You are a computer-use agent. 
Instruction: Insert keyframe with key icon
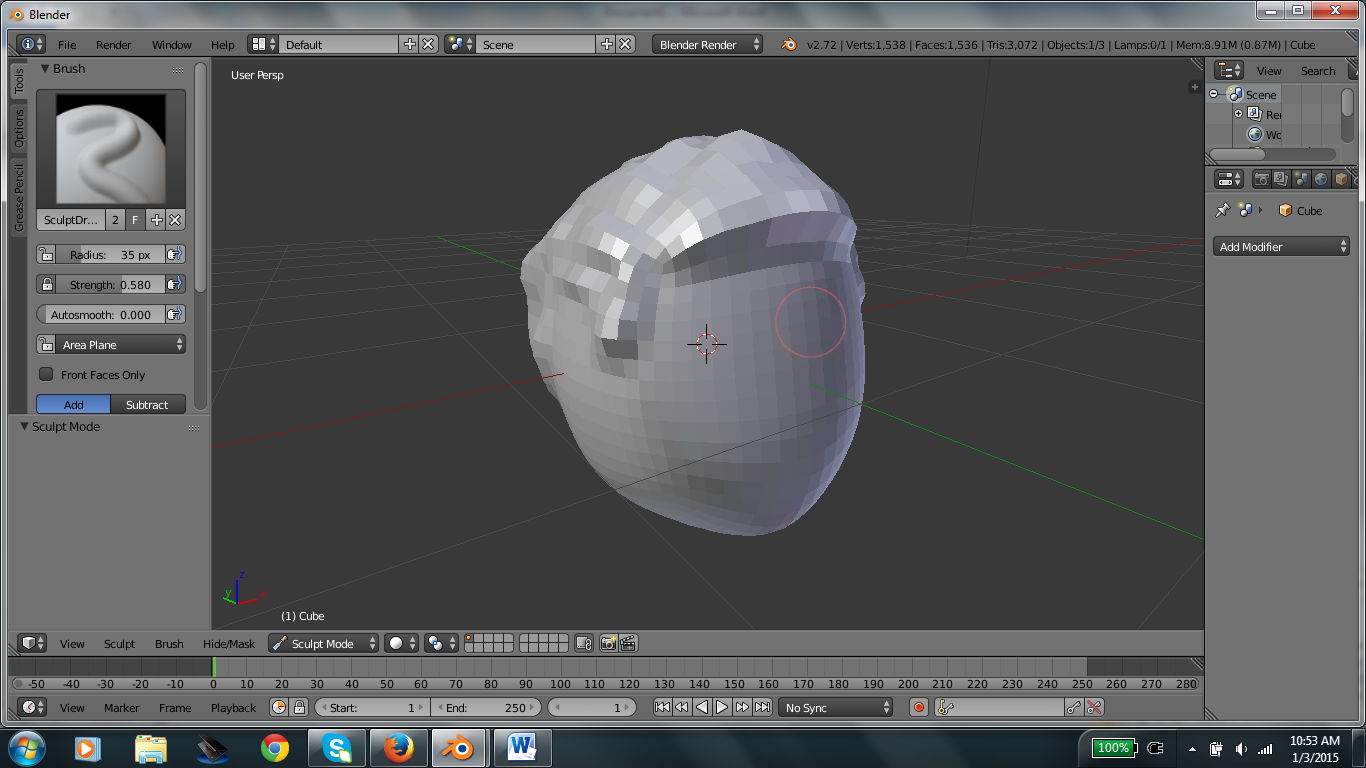coord(1075,707)
